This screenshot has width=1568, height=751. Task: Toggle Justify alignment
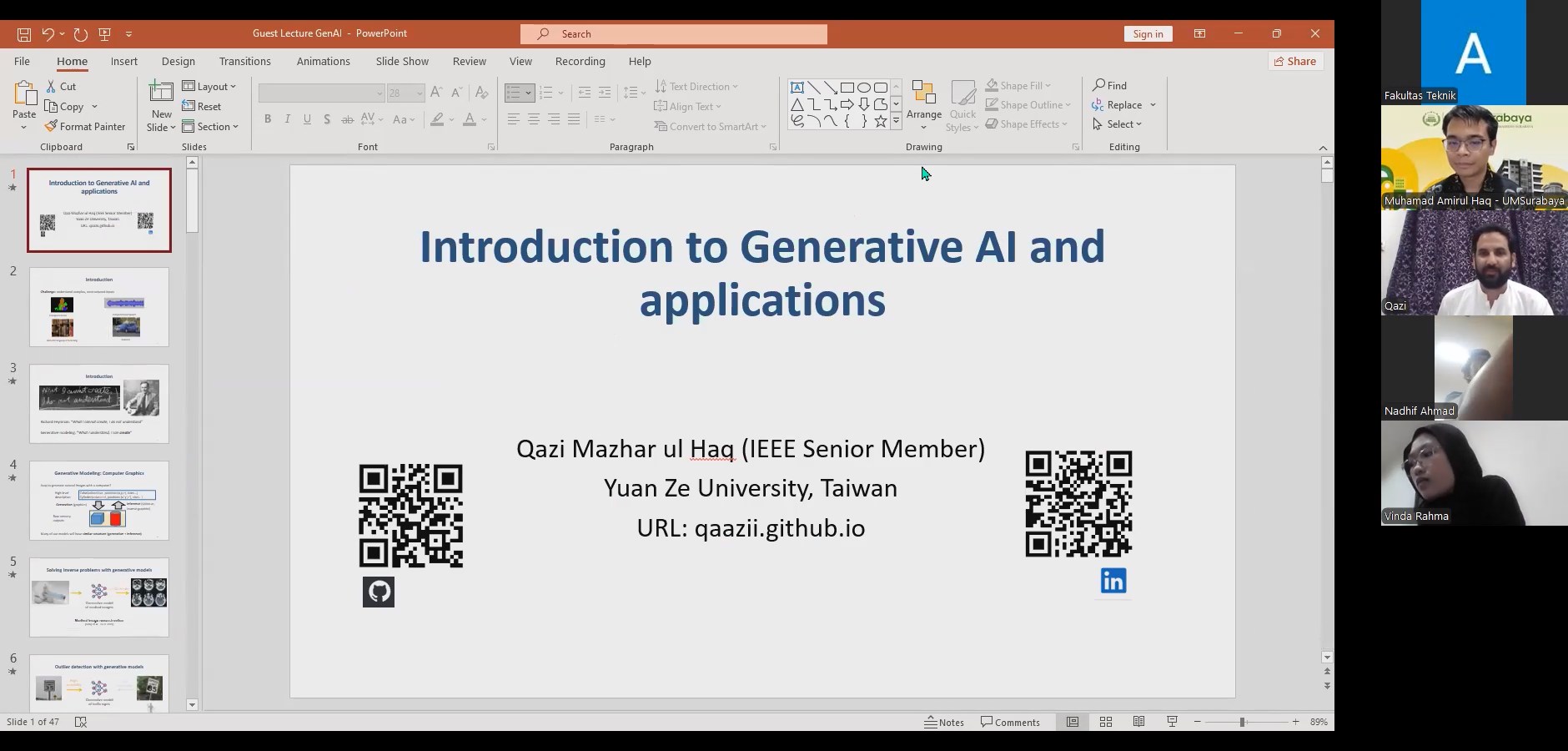[574, 119]
